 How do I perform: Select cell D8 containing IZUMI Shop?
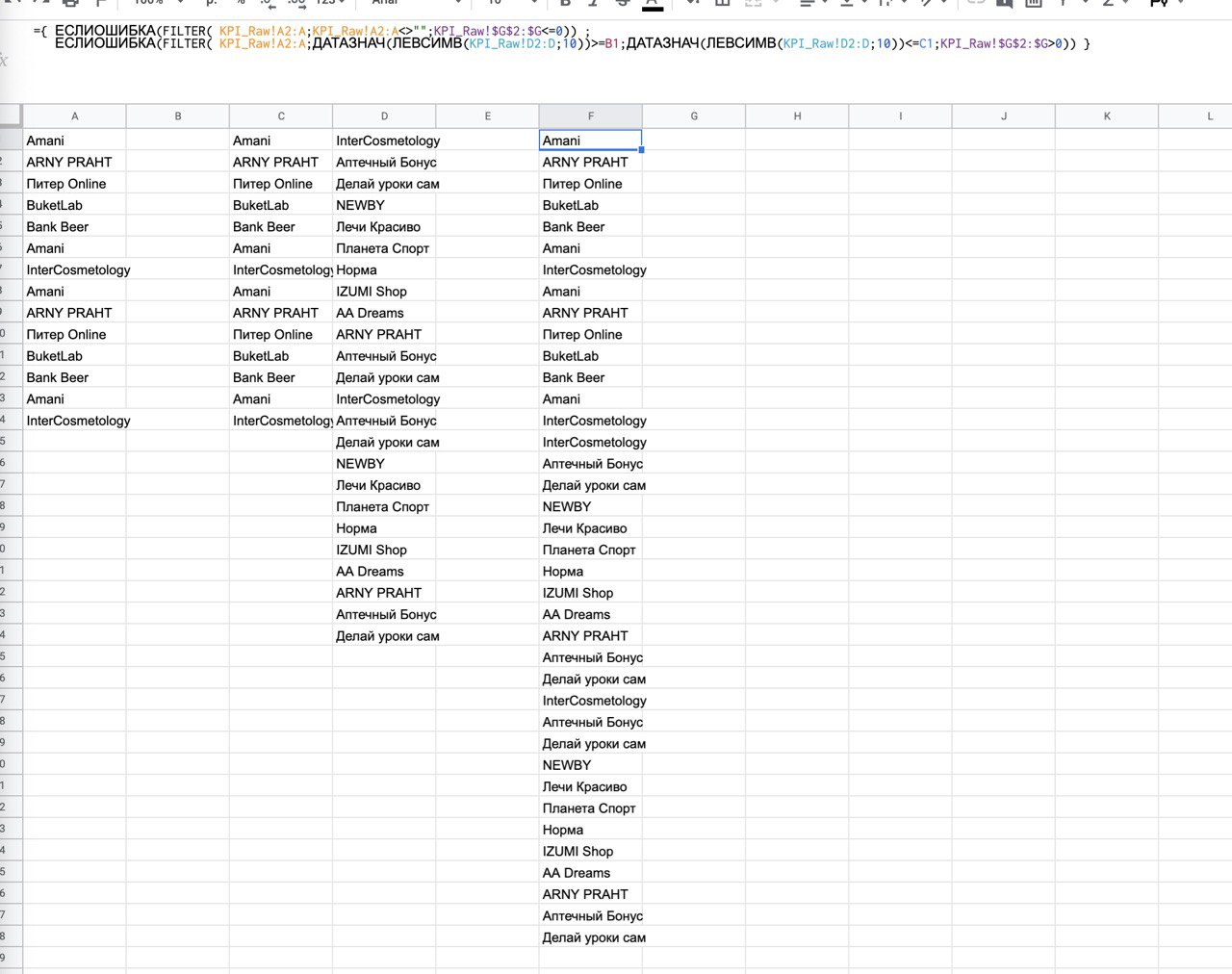click(x=384, y=291)
